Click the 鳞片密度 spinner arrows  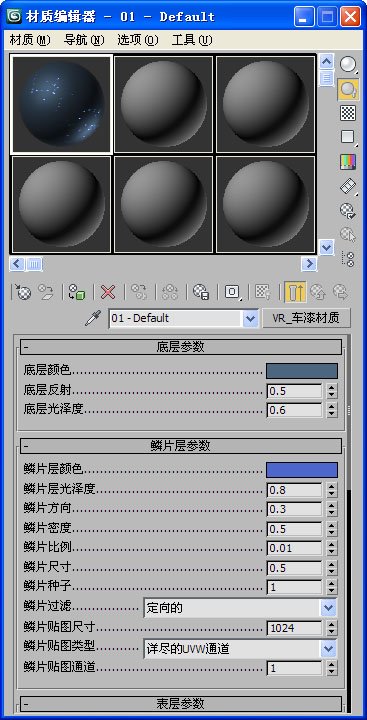(x=332, y=529)
